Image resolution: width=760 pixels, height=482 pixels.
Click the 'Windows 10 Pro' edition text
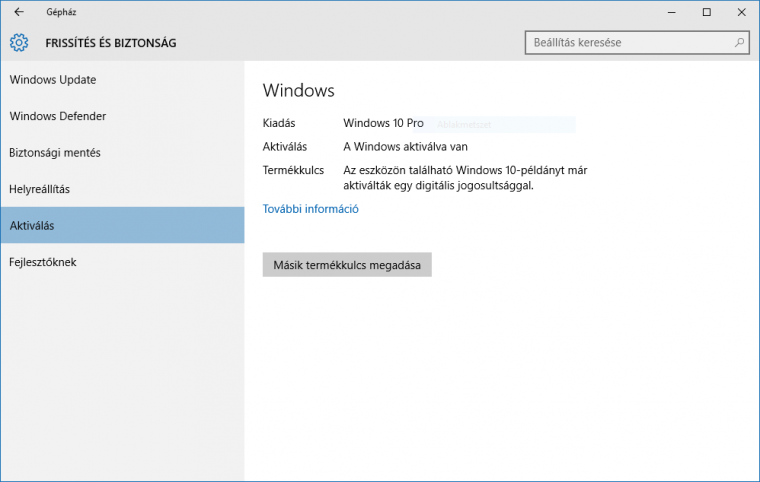[383, 123]
